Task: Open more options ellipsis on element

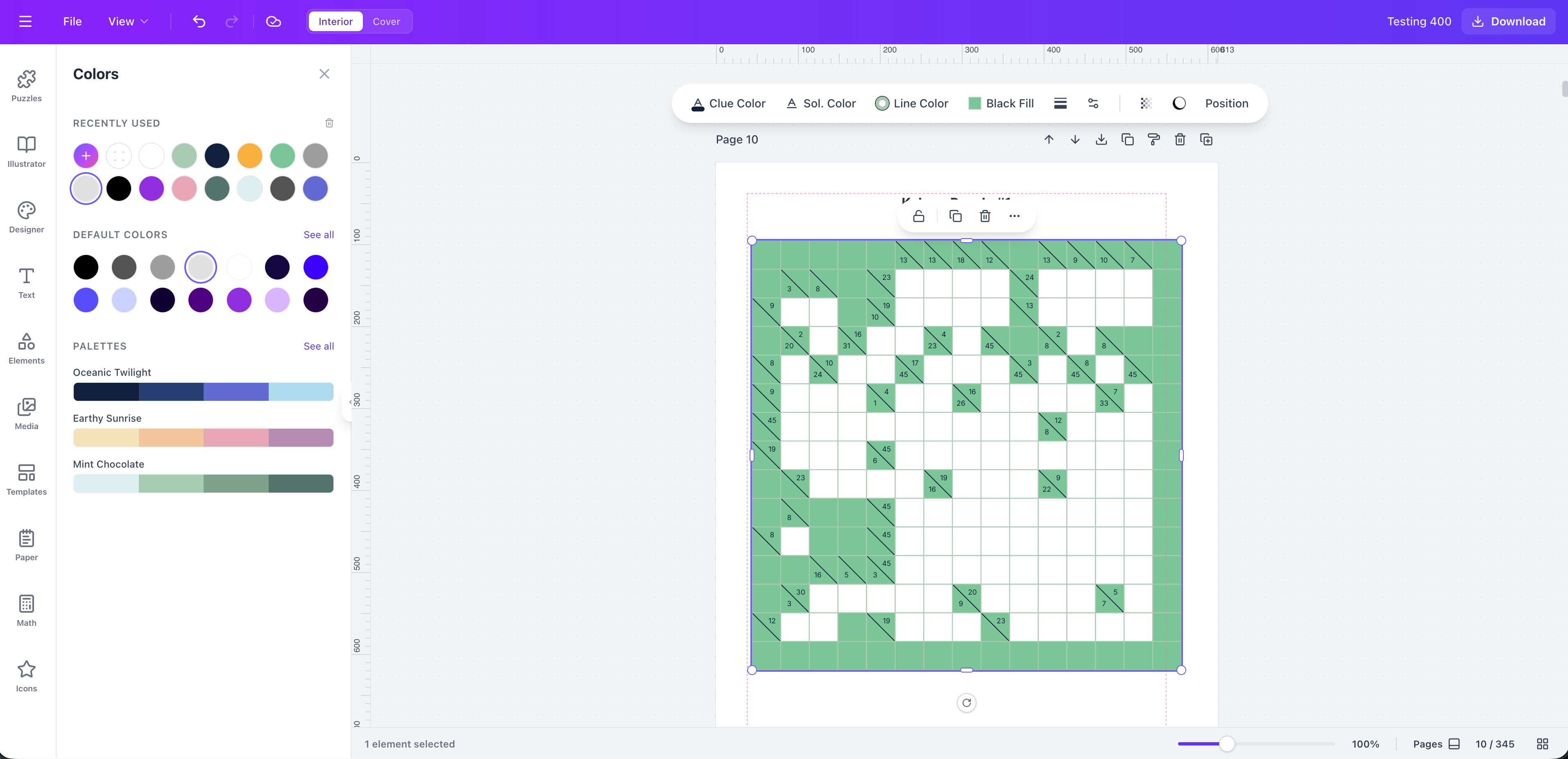Action: pyautogui.click(x=1014, y=216)
